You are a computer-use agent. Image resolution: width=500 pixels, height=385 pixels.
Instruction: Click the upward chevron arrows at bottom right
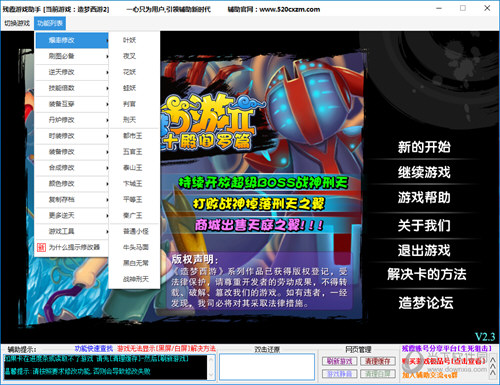492,367
